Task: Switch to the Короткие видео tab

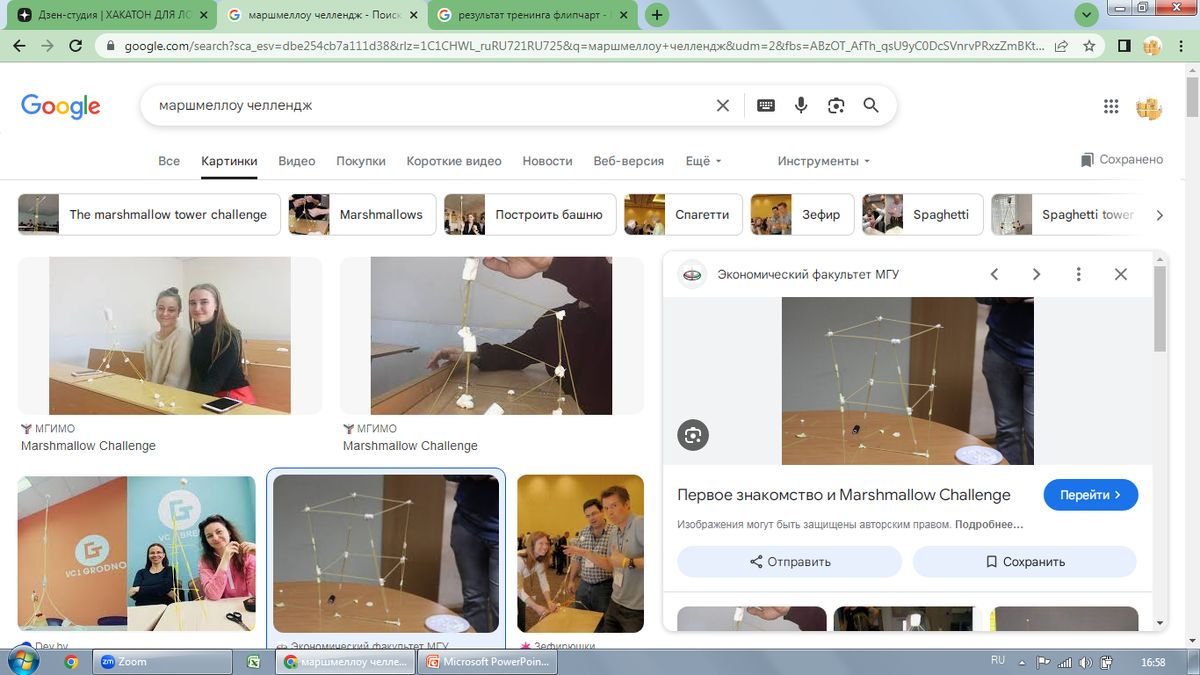Action: [454, 161]
